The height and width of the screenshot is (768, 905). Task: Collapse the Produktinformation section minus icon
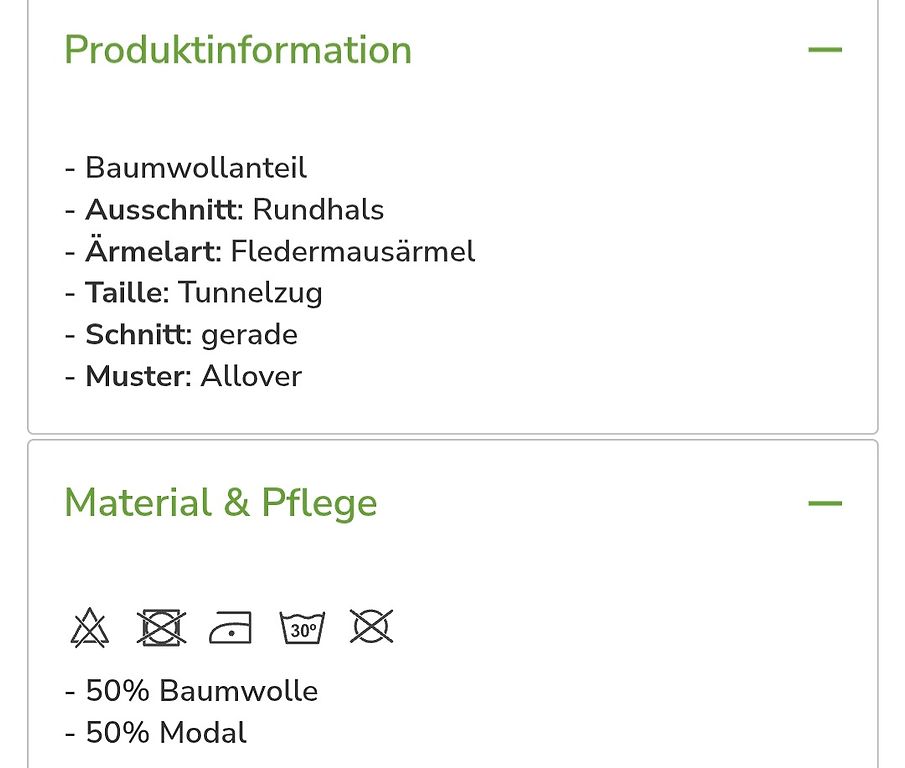825,50
